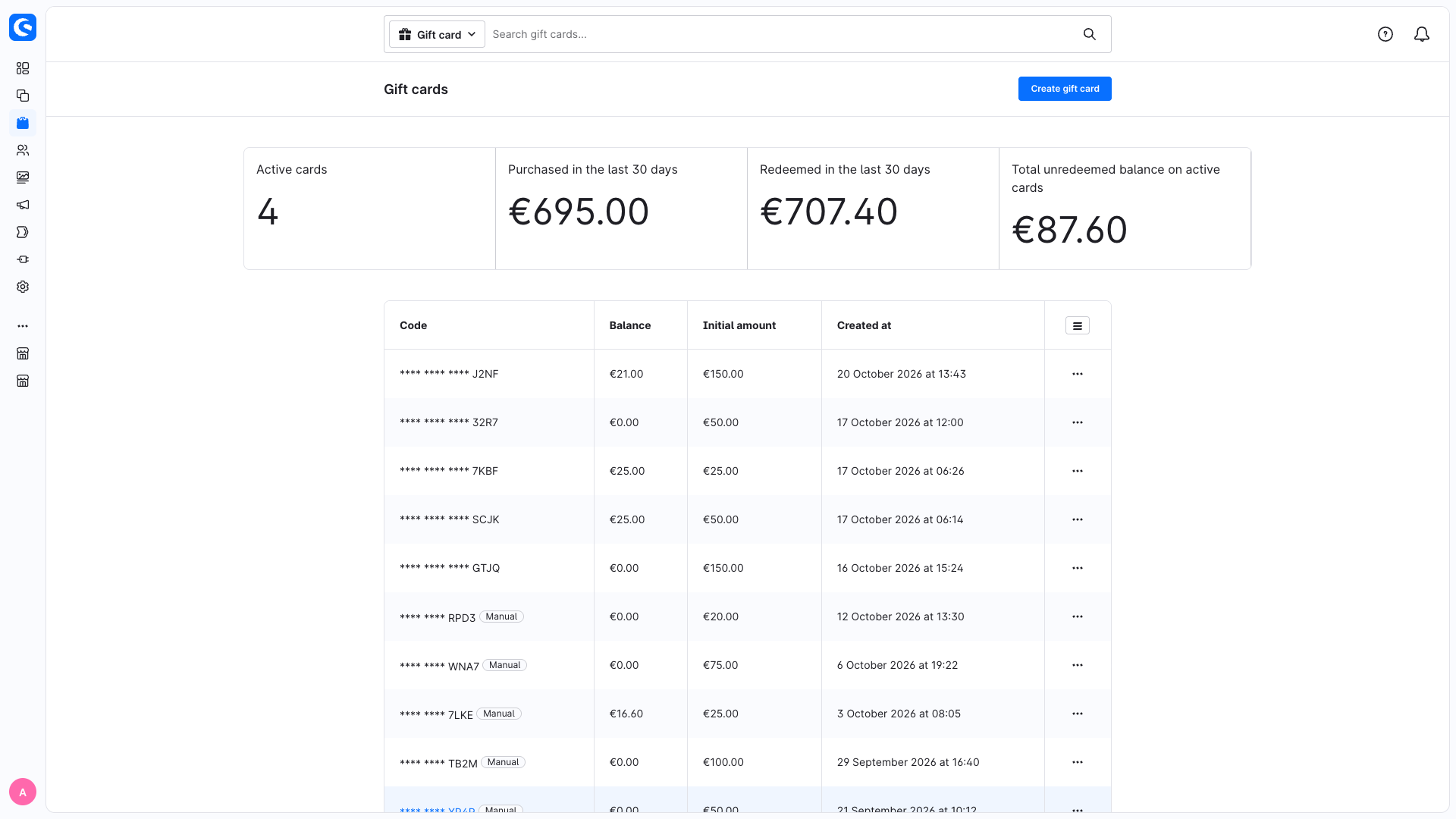Open the notifications bell
Image resolution: width=1456 pixels, height=819 pixels.
tap(1422, 34)
